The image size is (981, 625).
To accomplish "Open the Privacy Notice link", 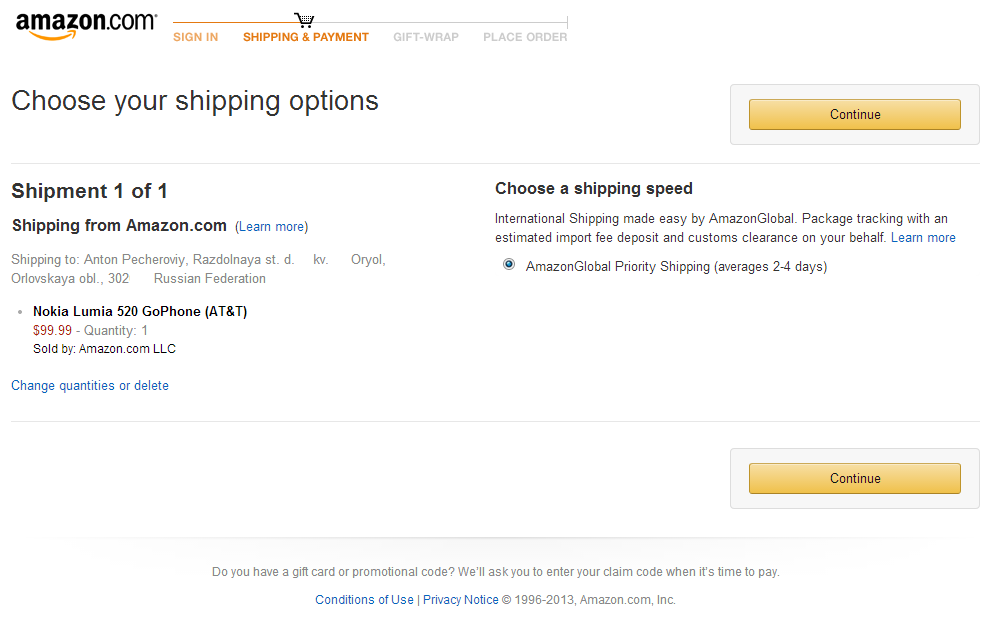I will [460, 599].
